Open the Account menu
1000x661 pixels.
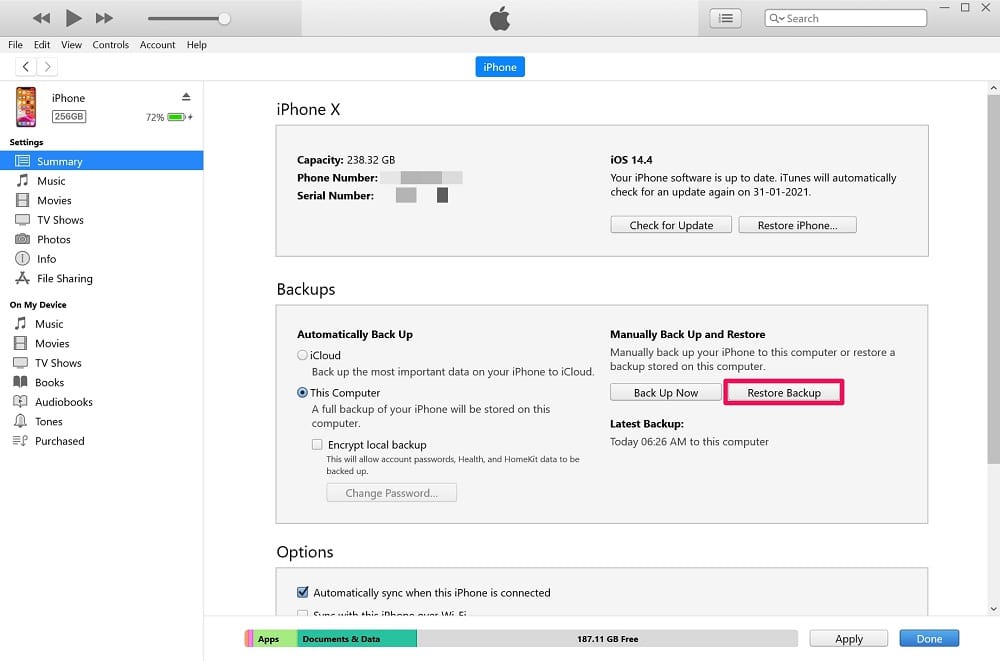click(158, 45)
